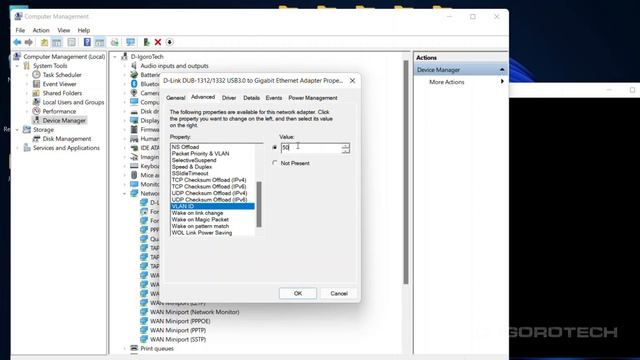Click Scan for hardware changes monitor icon
Viewport: 640px width, 360px height.
click(130, 42)
